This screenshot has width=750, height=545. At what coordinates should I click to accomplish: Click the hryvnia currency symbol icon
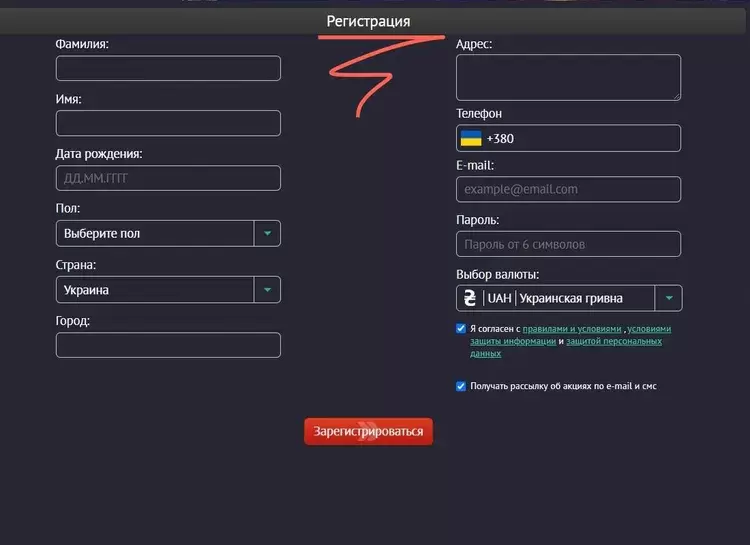[x=470, y=298]
